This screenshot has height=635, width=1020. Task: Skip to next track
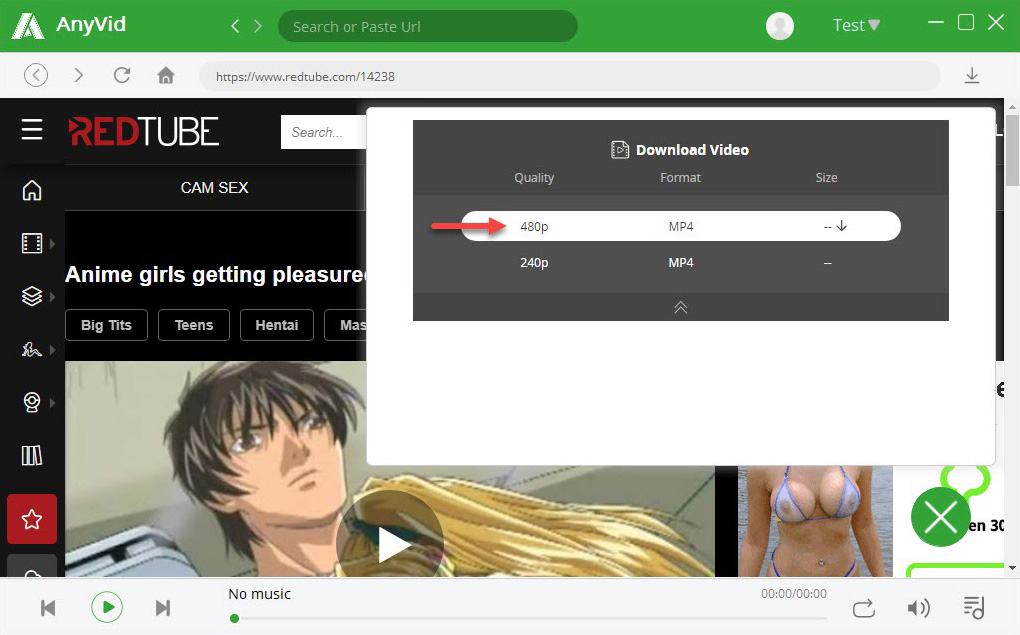[163, 608]
